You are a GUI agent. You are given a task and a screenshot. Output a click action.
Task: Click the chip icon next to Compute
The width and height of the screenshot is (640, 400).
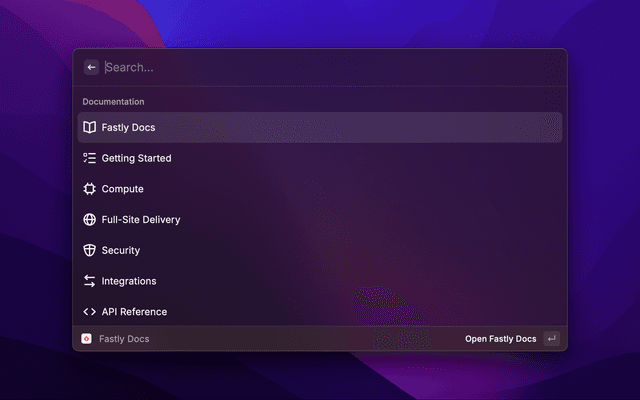[90, 189]
